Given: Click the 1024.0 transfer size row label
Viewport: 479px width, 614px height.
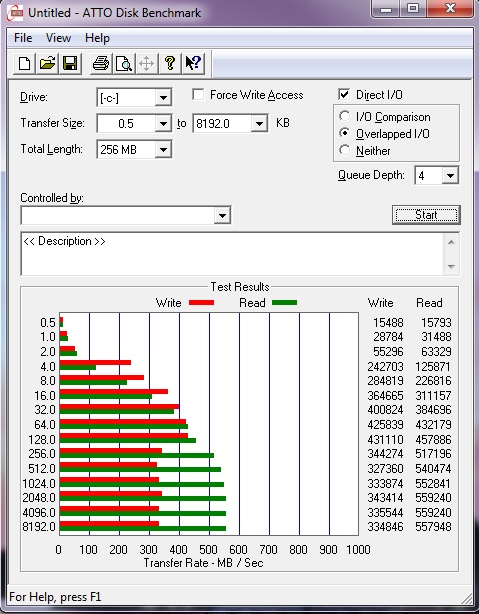Looking at the screenshot, I should pyautogui.click(x=39, y=483).
